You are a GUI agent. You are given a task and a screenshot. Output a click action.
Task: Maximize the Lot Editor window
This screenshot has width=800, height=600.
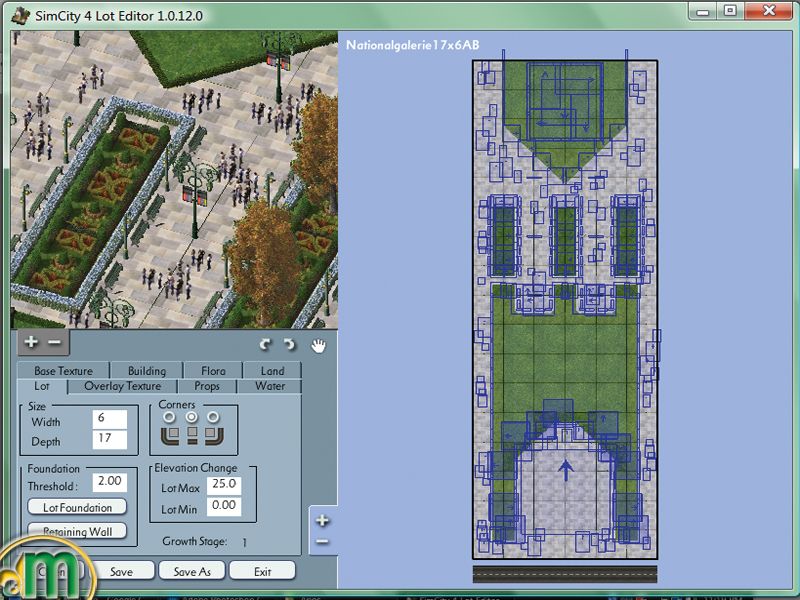[x=731, y=11]
